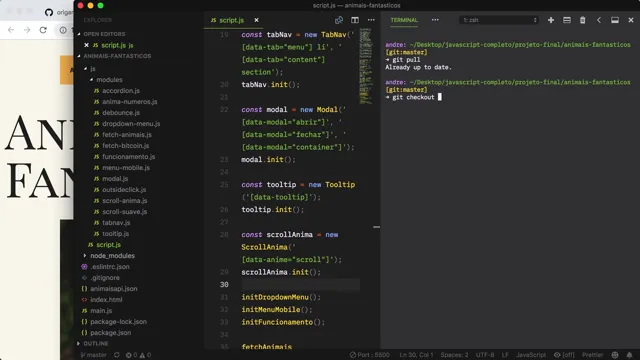Screen dimensions: 640x360
Task: Click Prettier status bar item
Action: tap(593, 355)
